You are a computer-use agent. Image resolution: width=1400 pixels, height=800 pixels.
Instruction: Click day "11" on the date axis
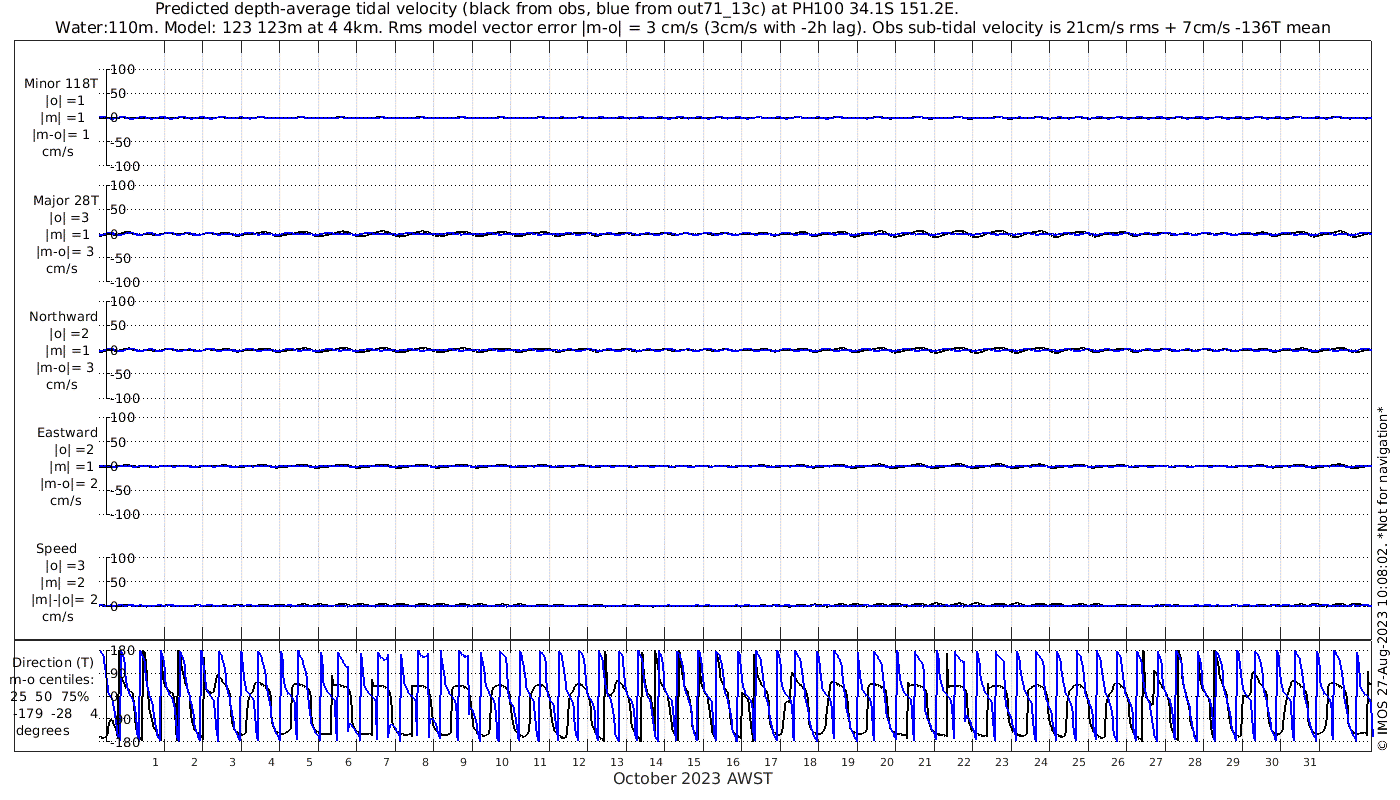coord(540,762)
